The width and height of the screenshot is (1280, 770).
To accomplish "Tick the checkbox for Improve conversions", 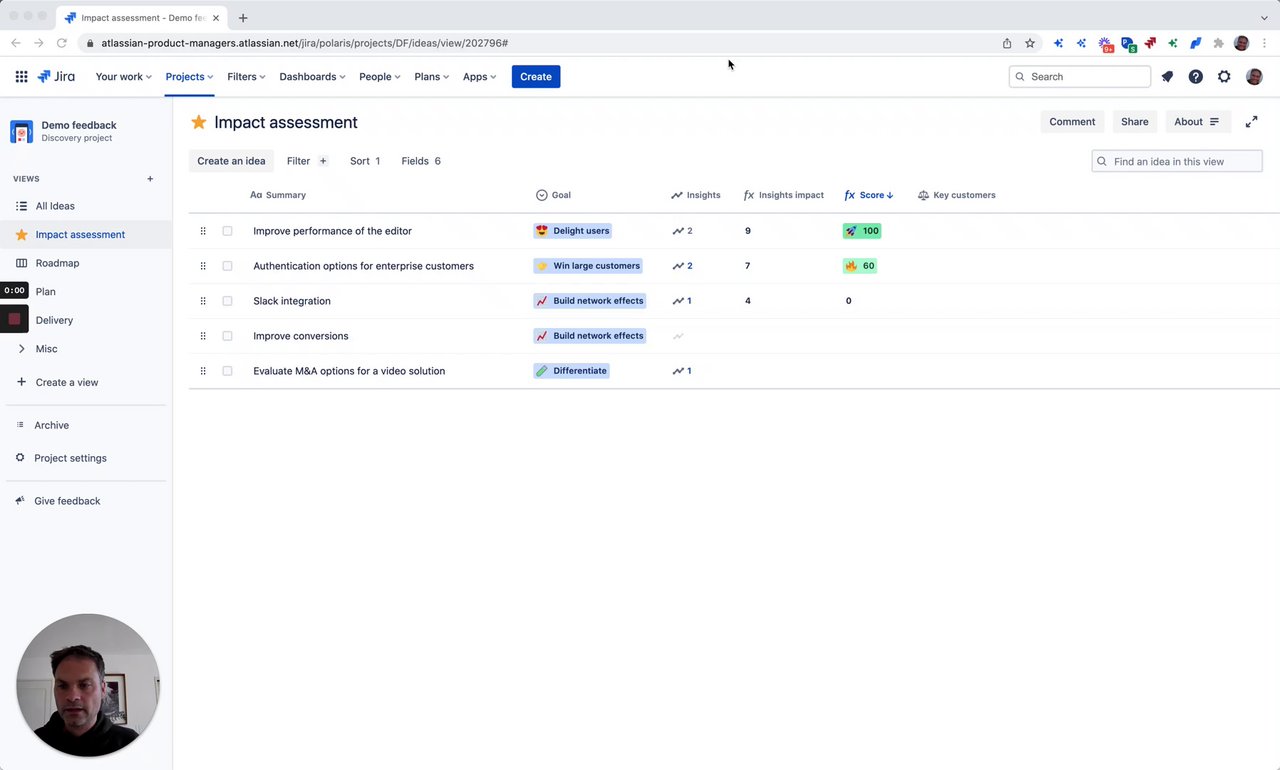I will coord(227,336).
